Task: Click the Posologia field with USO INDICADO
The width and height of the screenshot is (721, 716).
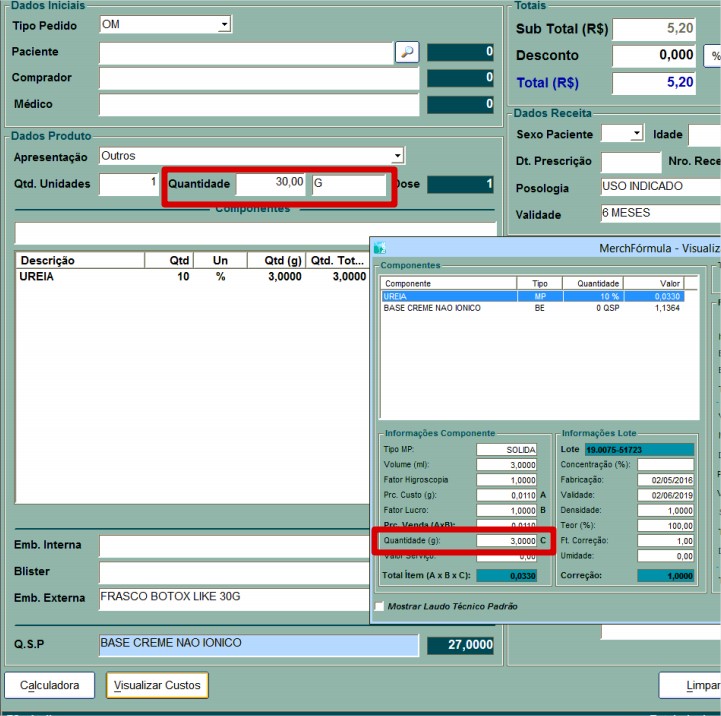Action: (659, 187)
